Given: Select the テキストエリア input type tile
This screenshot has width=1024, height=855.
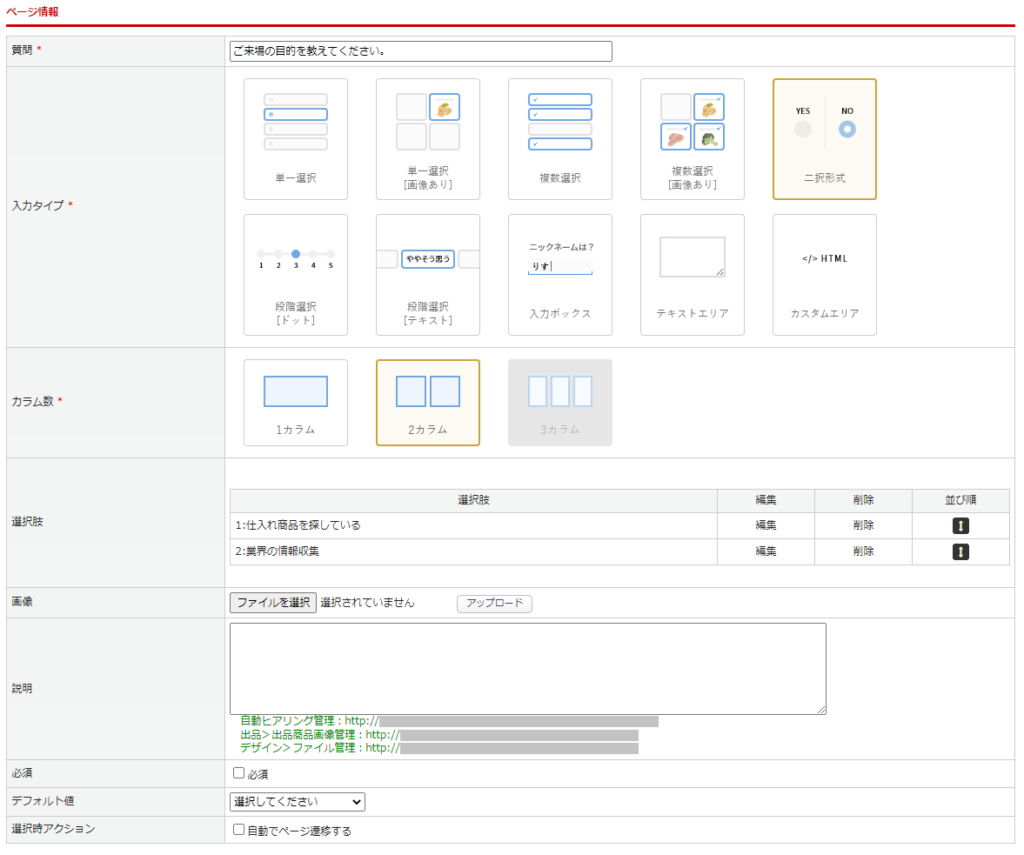Looking at the screenshot, I should click(x=692, y=274).
